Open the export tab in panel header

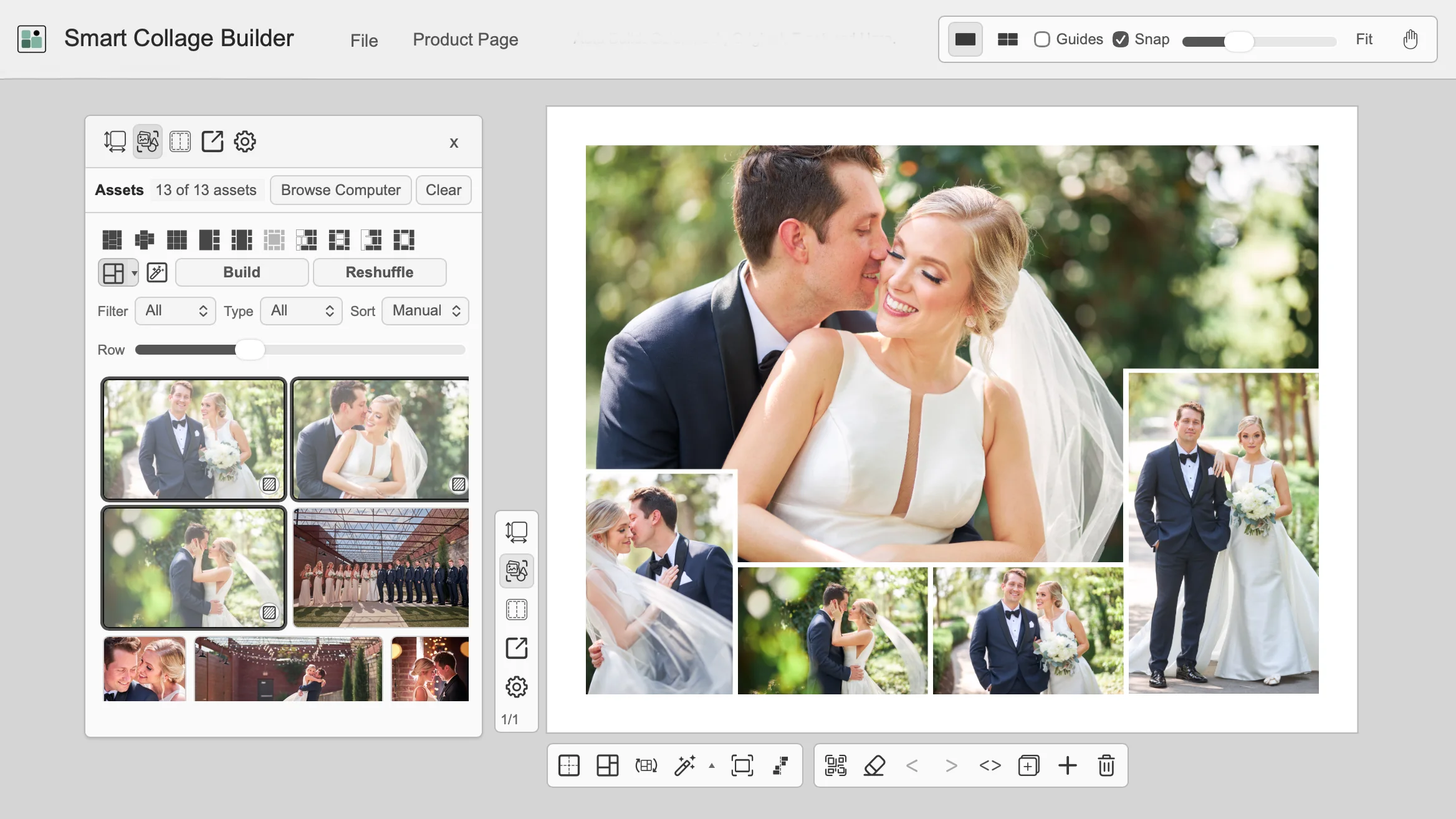[213, 141]
